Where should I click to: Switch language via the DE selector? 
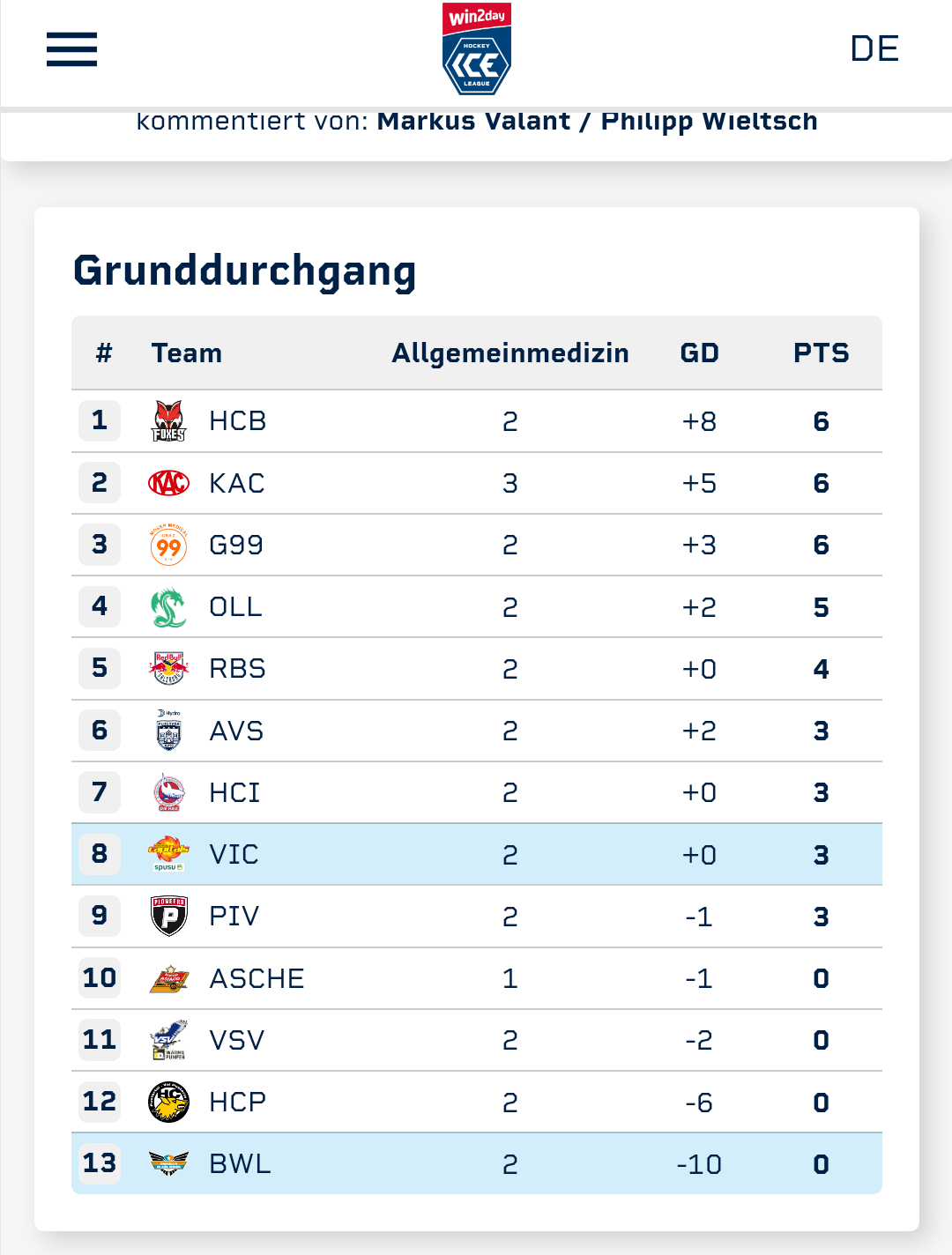point(874,49)
